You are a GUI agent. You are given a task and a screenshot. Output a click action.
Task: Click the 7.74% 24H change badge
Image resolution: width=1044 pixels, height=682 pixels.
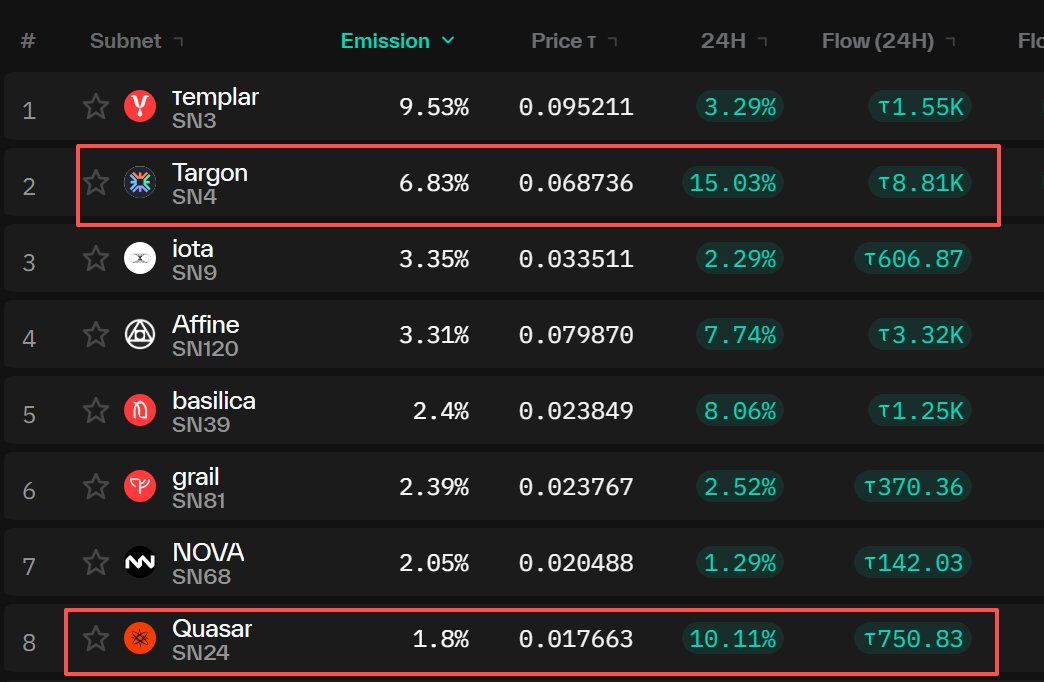pos(740,334)
